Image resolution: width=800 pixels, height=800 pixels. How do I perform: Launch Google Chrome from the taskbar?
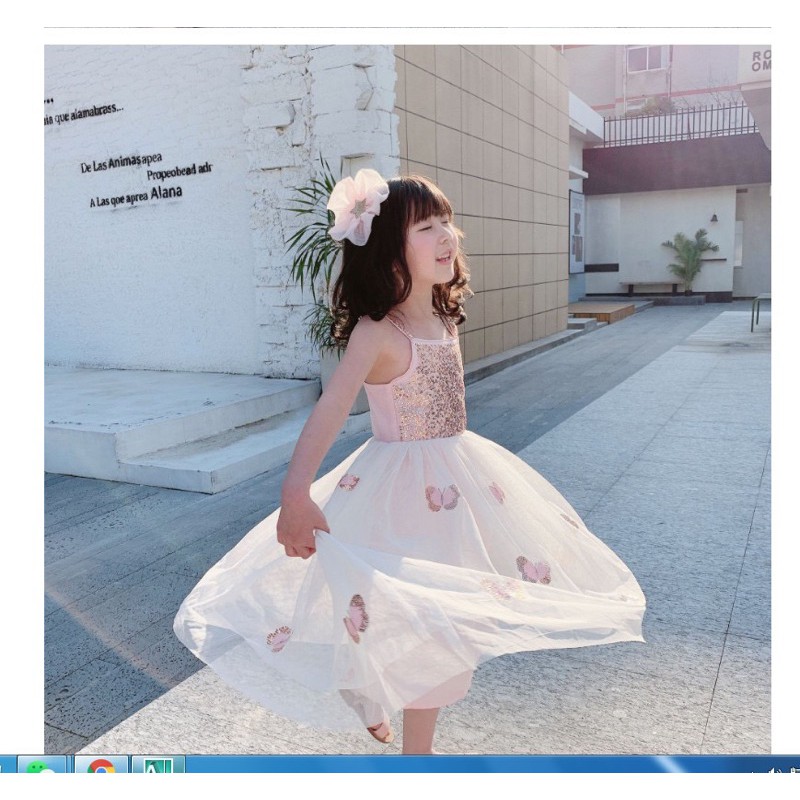[x=101, y=768]
